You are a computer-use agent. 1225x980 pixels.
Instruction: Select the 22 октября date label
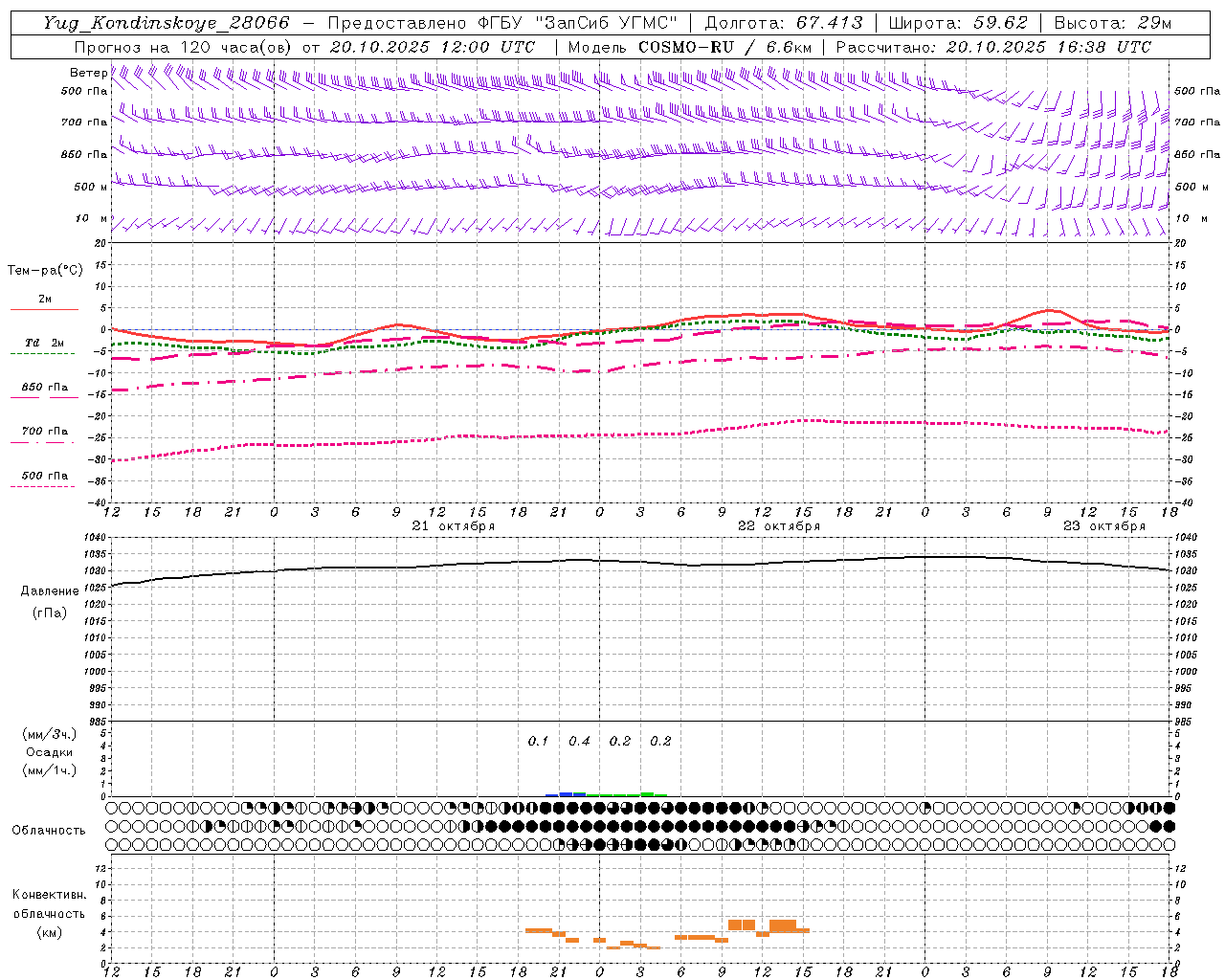coord(779,525)
